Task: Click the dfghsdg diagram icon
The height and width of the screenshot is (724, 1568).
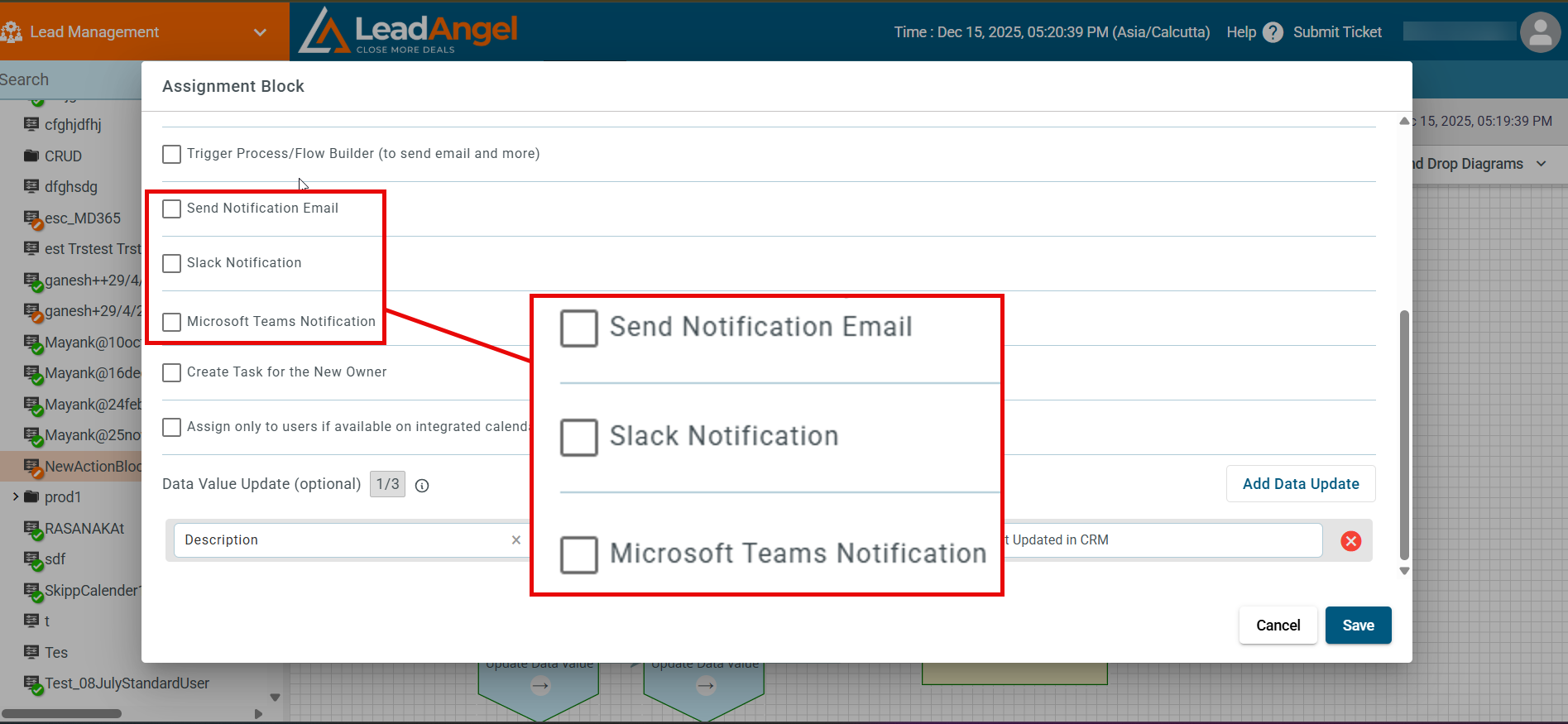Action: click(x=31, y=186)
